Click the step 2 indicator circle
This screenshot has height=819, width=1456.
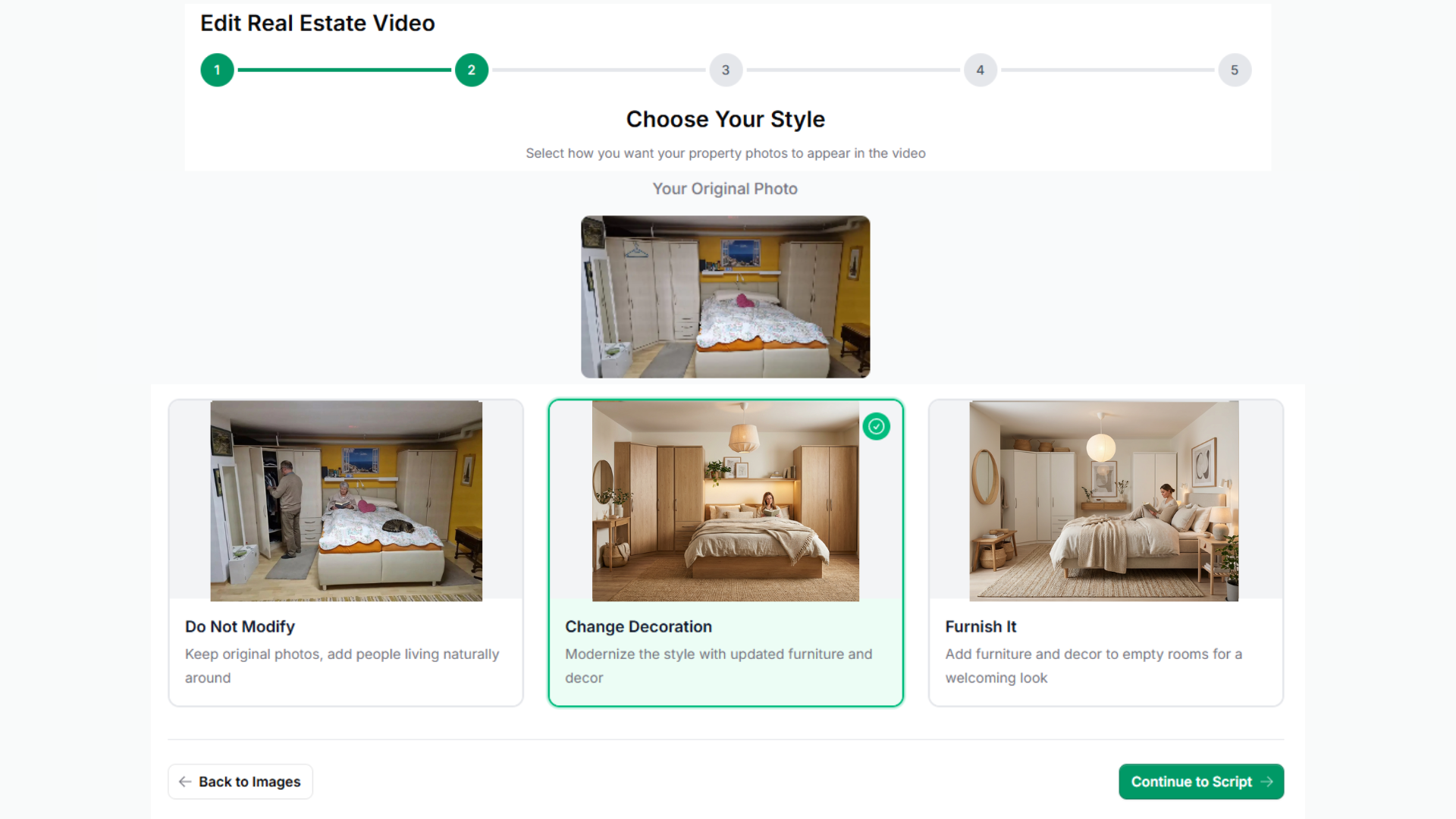[x=472, y=70]
